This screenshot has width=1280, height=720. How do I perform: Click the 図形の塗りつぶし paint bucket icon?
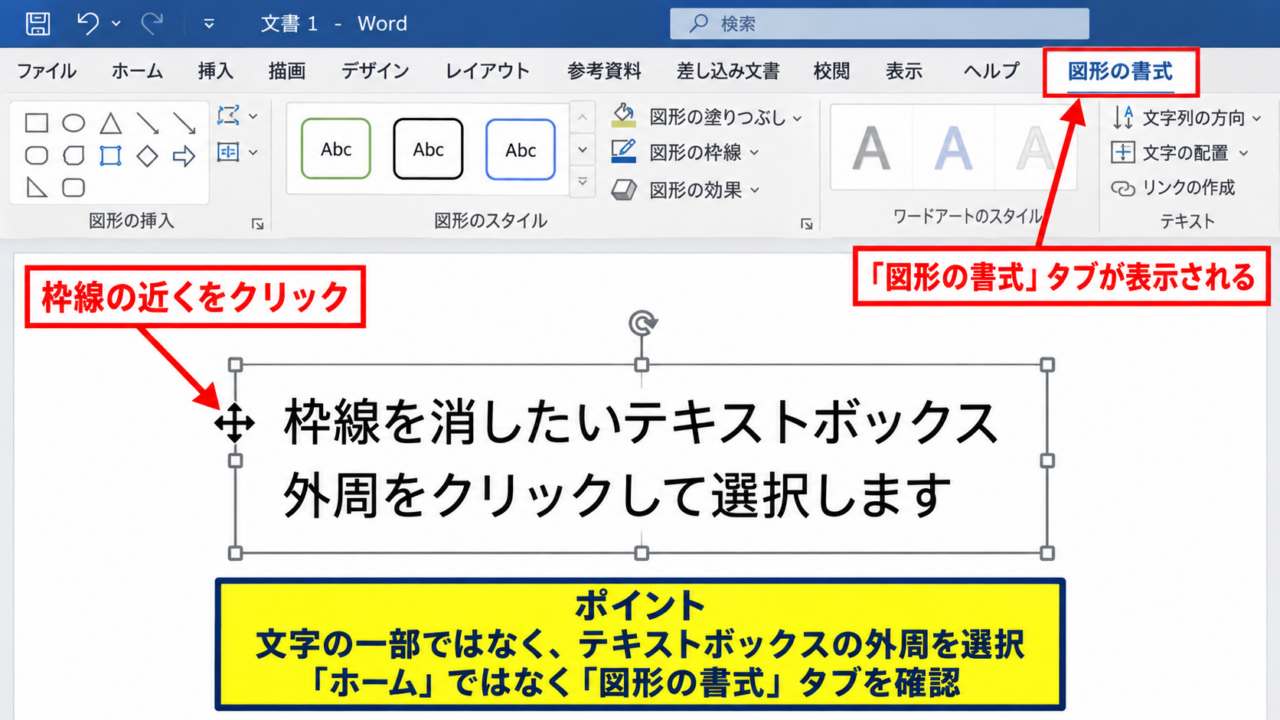(624, 115)
